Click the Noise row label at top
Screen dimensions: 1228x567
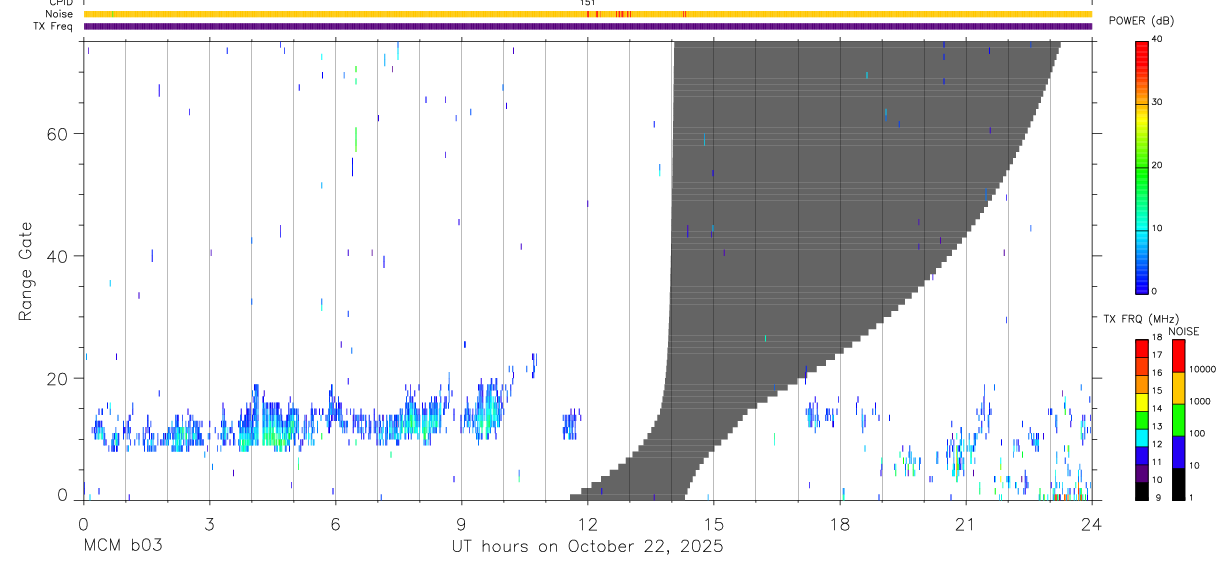[60, 14]
